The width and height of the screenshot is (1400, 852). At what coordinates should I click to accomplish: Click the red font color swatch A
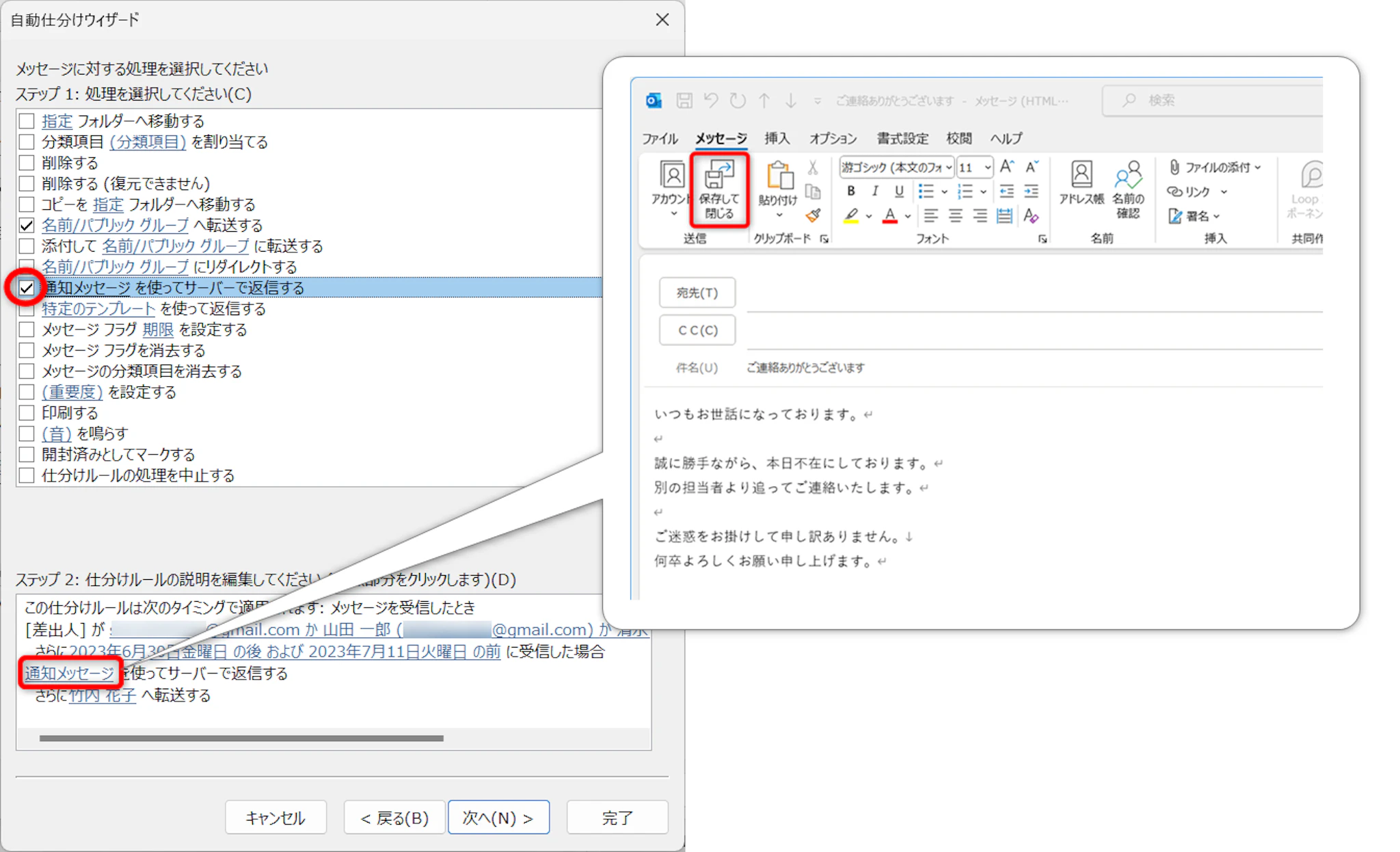(889, 216)
